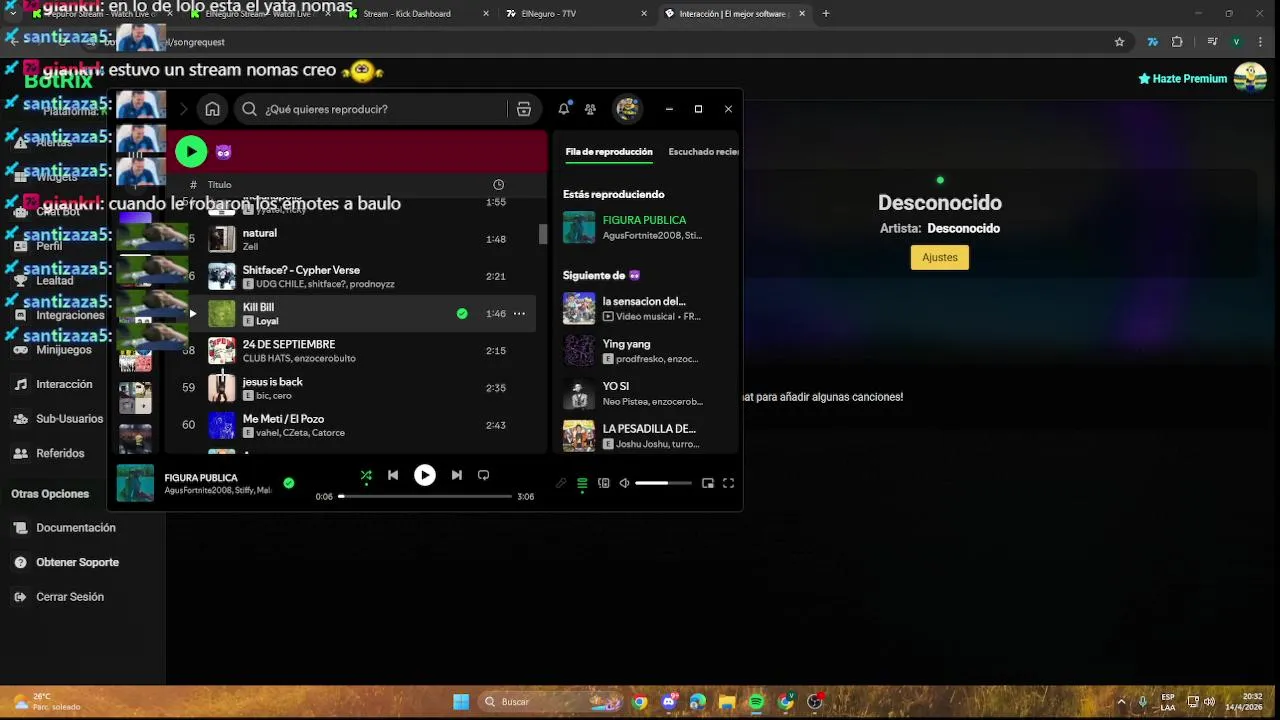Open Spotify Browse icon in search bar
This screenshot has width=1280, height=720.
pos(524,109)
